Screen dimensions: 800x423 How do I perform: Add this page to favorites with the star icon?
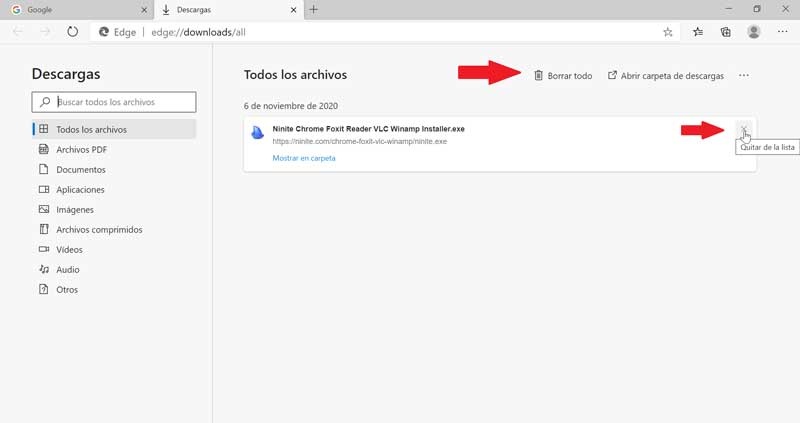[668, 32]
